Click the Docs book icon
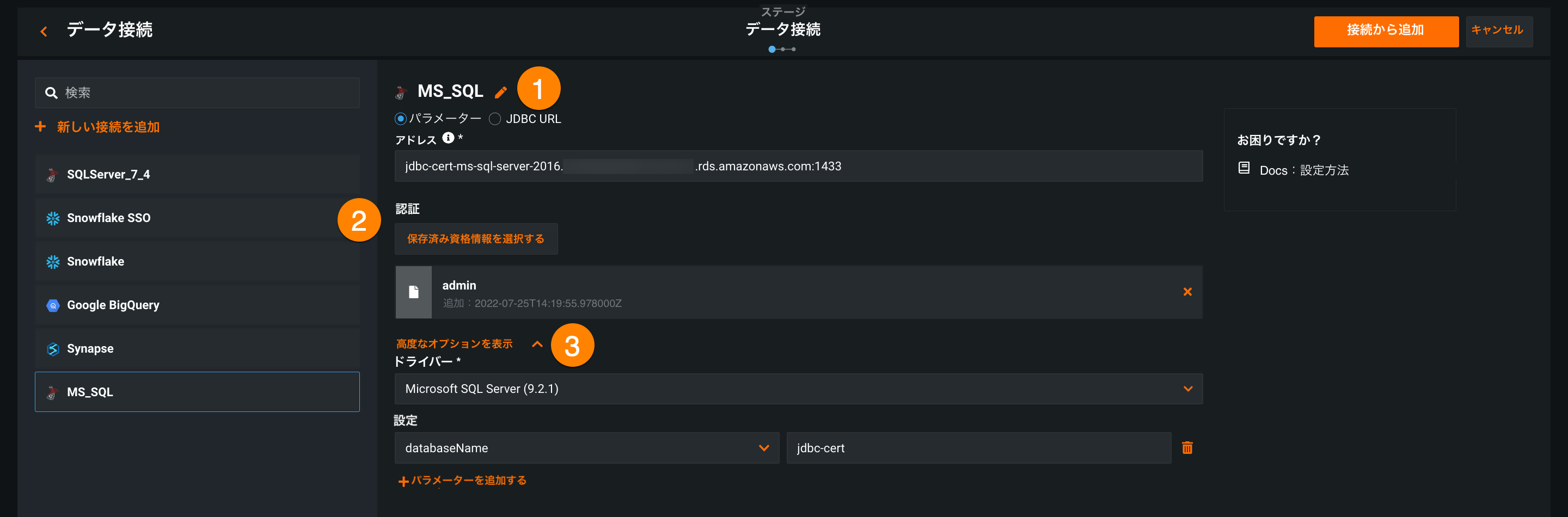The height and width of the screenshot is (517, 1568). coord(1244,169)
